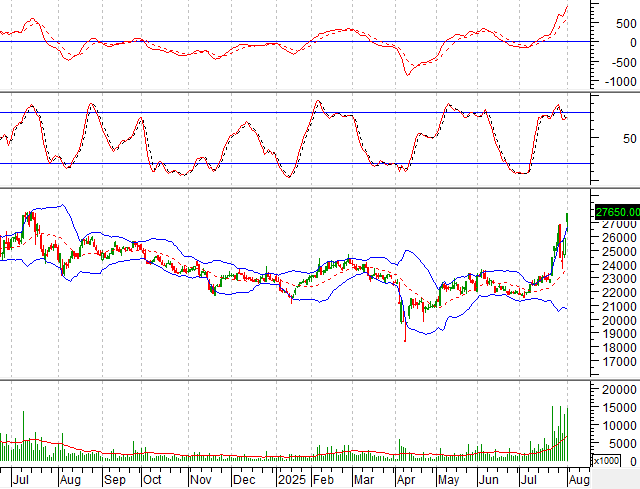Click the 15000 volume axis value
Viewport: 640px width, 489px height.
click(x=619, y=407)
